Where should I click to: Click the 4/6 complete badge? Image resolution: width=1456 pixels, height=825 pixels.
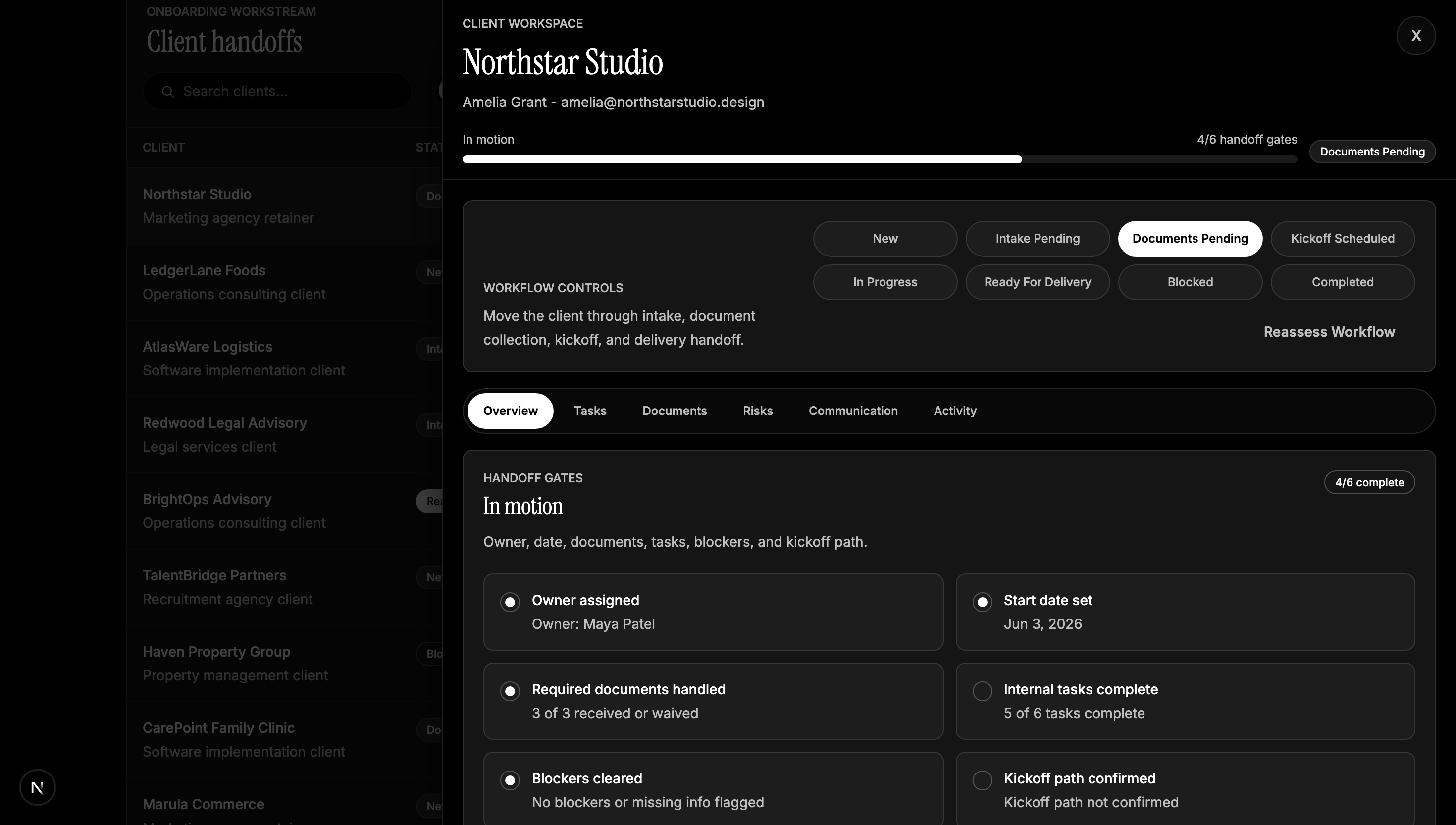click(1369, 483)
